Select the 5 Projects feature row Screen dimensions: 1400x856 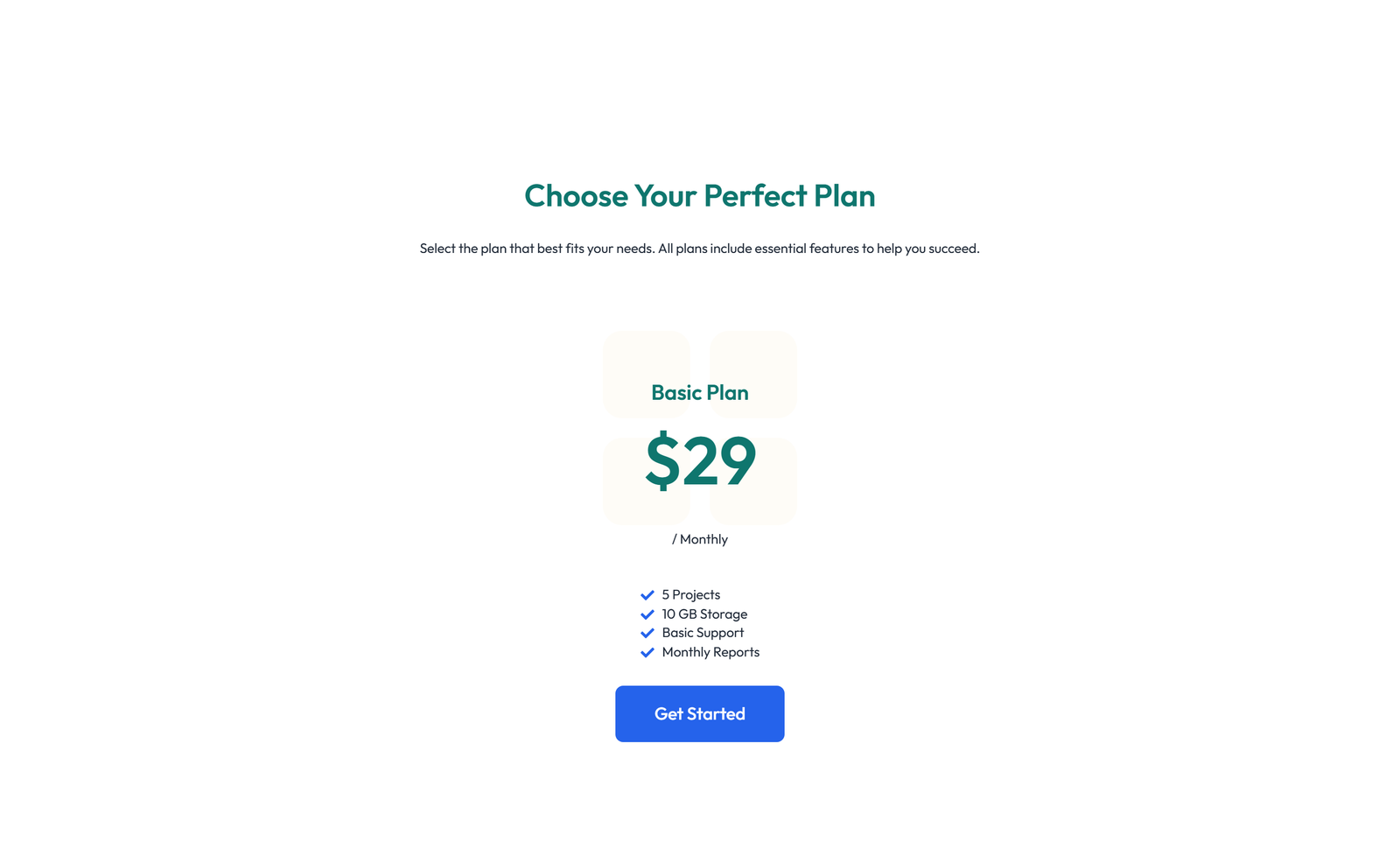click(x=690, y=594)
